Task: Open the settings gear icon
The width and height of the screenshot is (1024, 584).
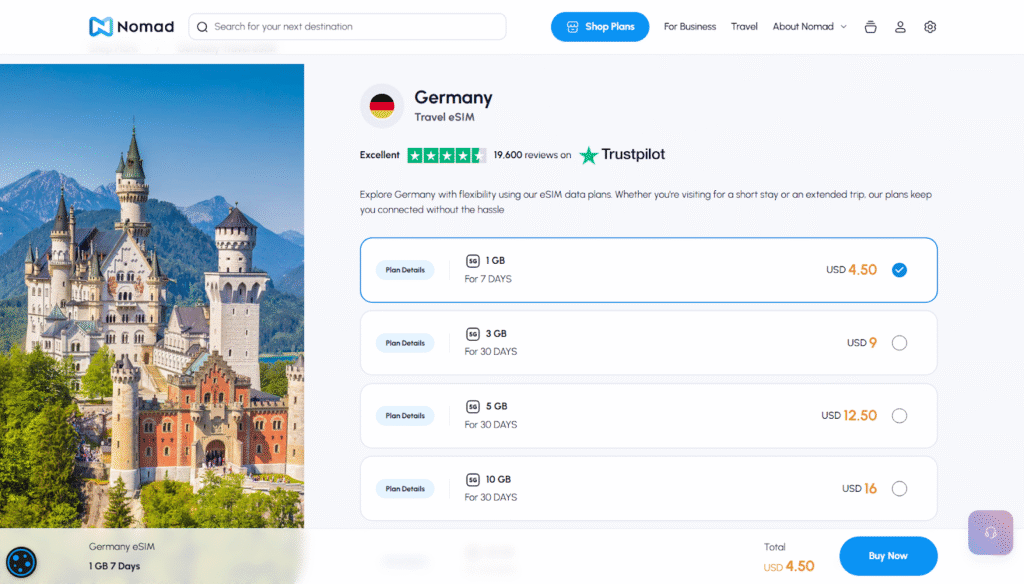Action: 930,27
